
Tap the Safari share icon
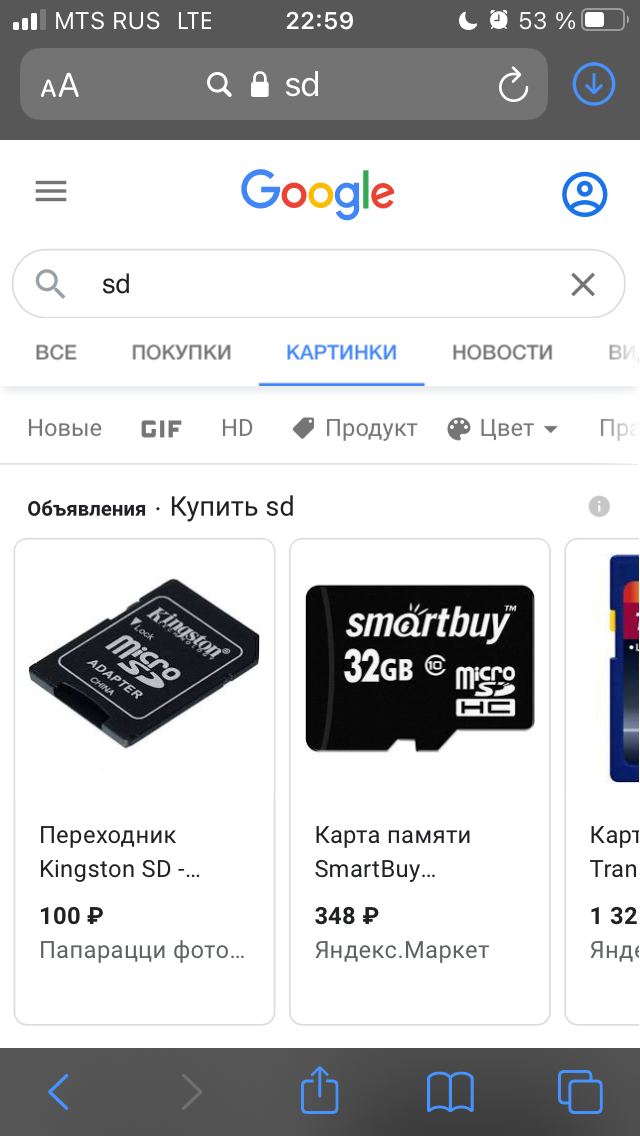[319, 1091]
